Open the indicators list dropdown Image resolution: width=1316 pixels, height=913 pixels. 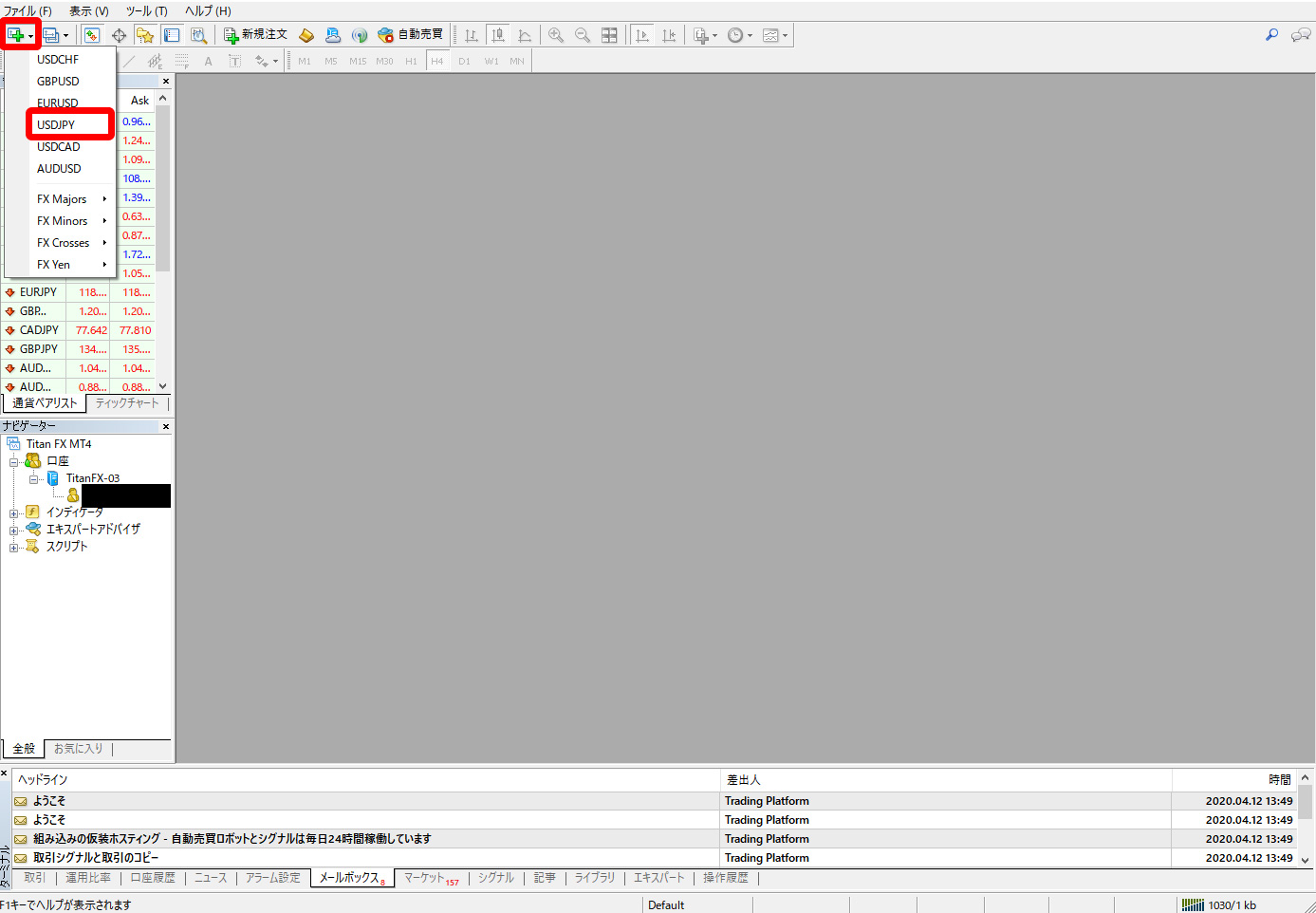tap(705, 35)
